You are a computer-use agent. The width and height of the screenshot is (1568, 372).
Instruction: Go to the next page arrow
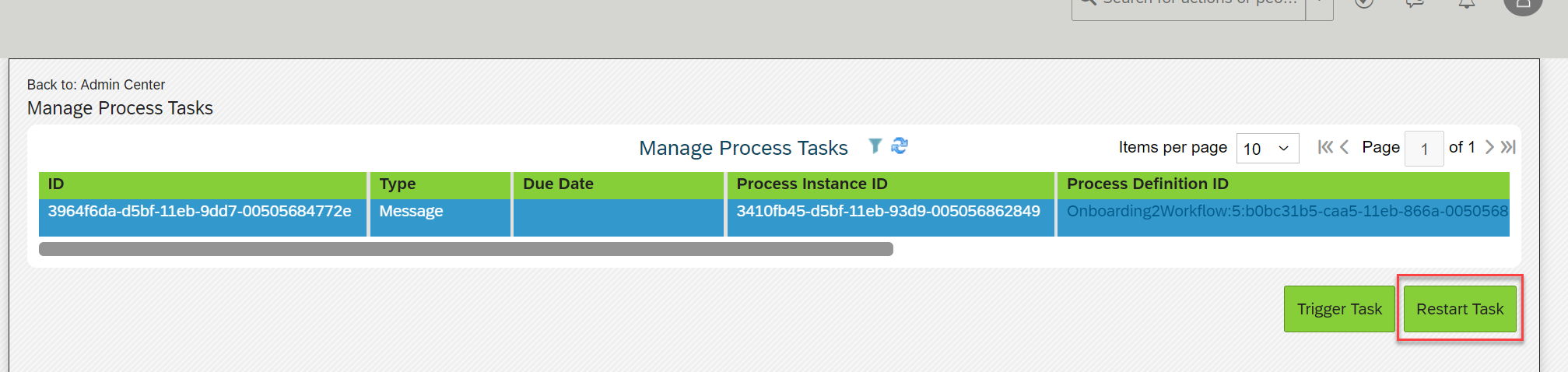click(x=1489, y=147)
